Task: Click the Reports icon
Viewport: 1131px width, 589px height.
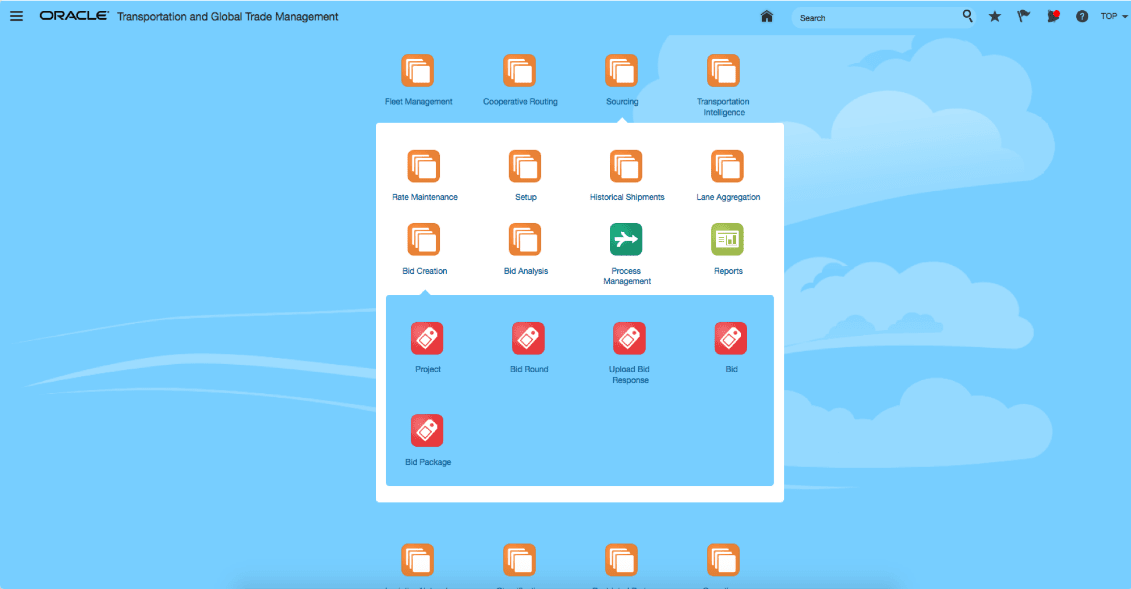Action: [x=728, y=239]
